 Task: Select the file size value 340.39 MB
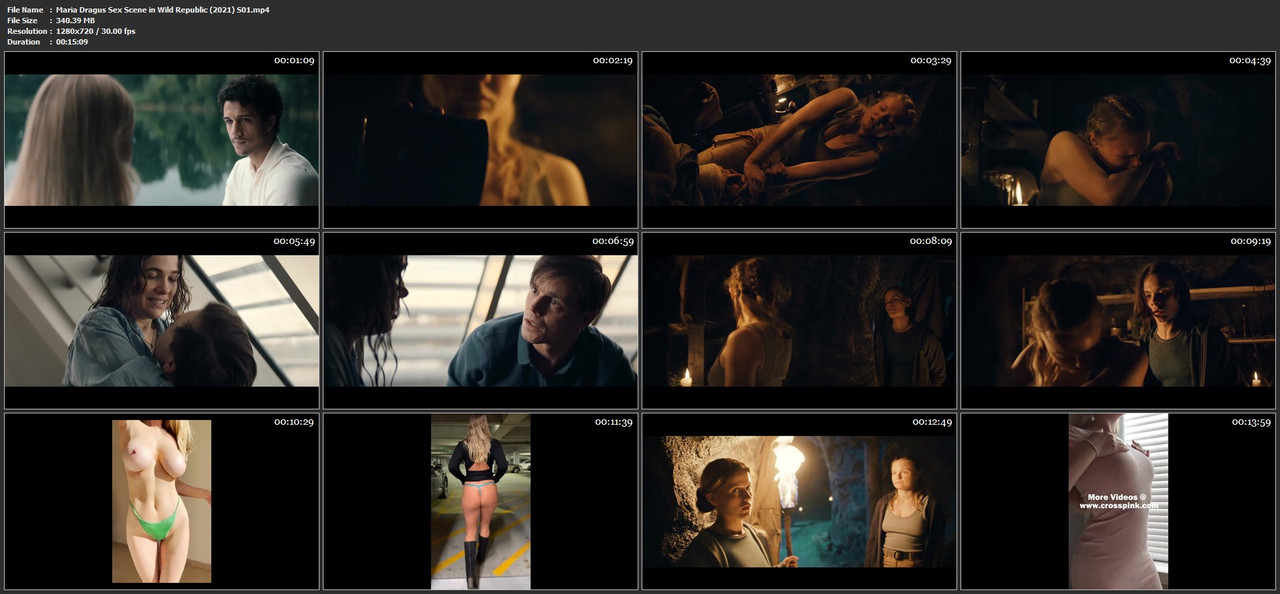tap(76, 20)
